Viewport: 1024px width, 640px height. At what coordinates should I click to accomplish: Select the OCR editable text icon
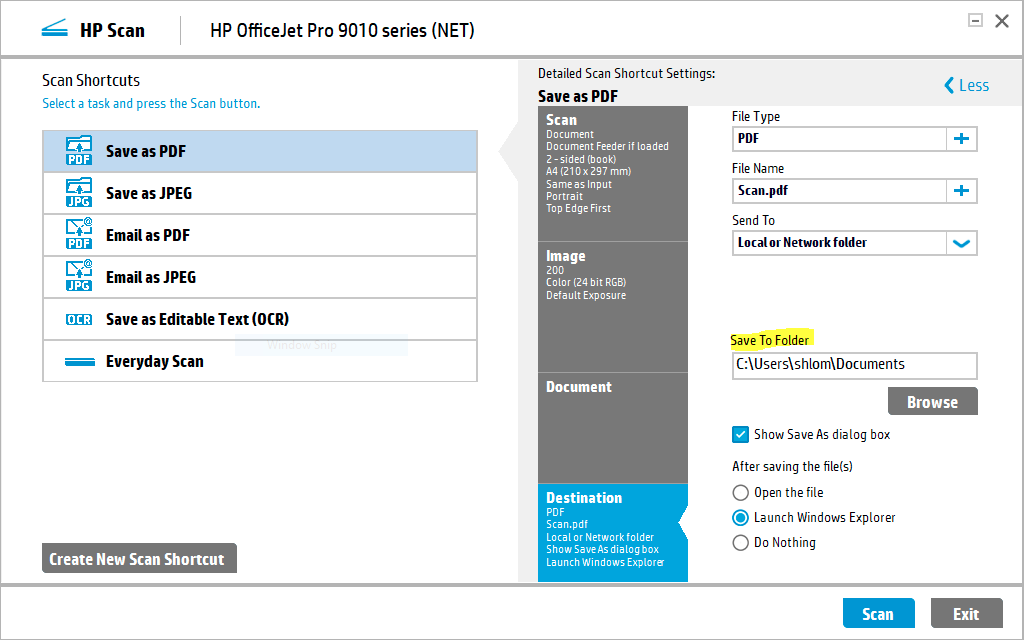[78, 319]
